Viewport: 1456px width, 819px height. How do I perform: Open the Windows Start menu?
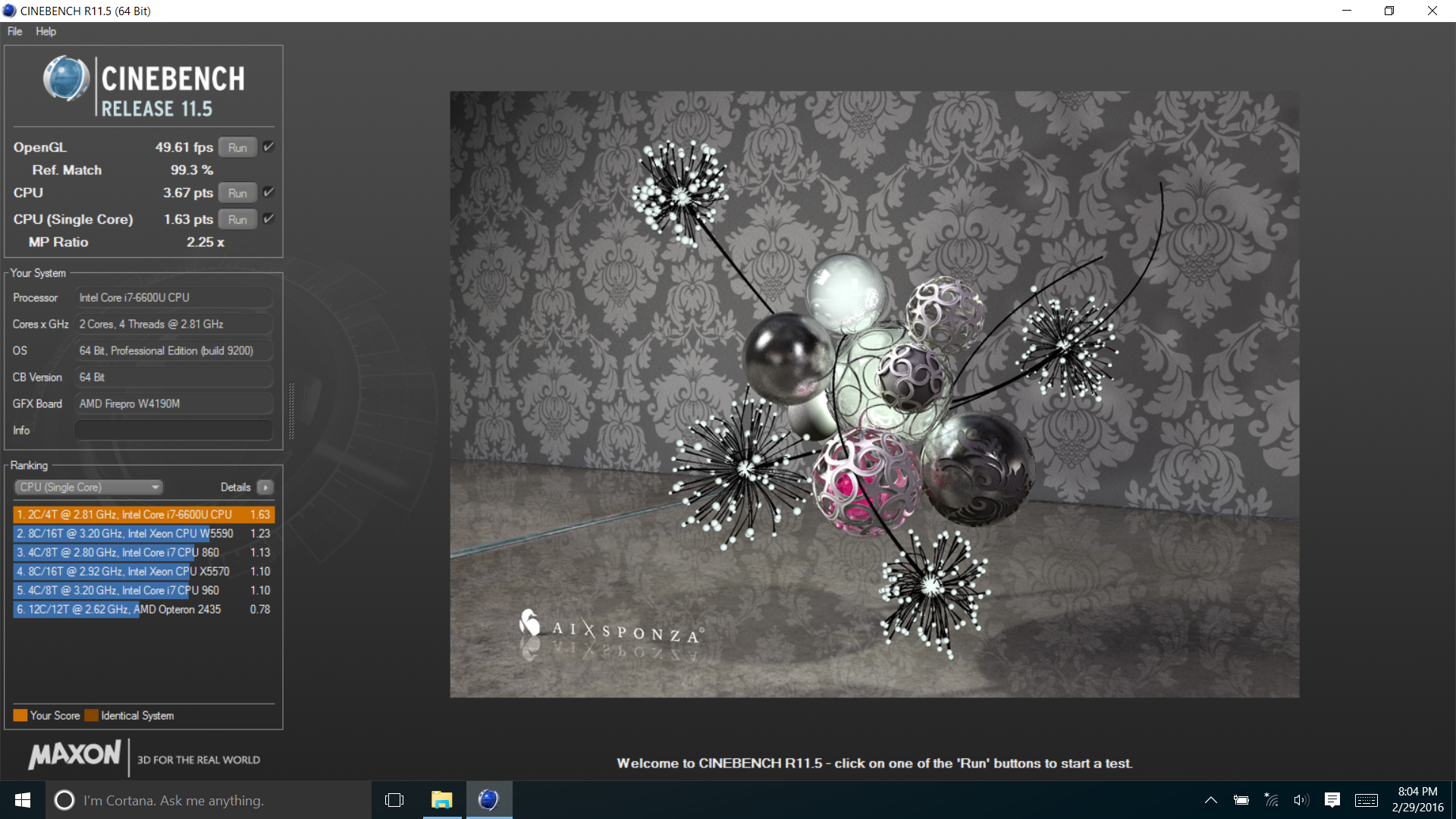[23, 800]
